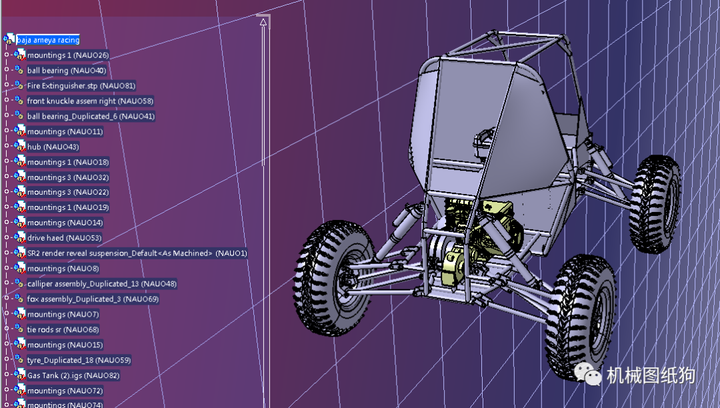The image size is (720, 408).
Task: Click the icon of tyre_Duplicated_18 (NAUO59)
Action: point(19,359)
